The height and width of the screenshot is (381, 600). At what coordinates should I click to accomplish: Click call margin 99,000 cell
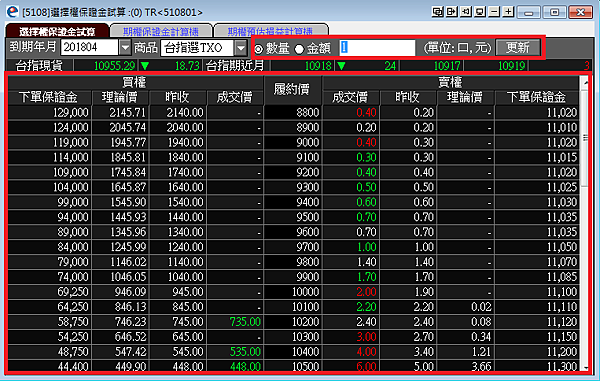(x=50, y=202)
